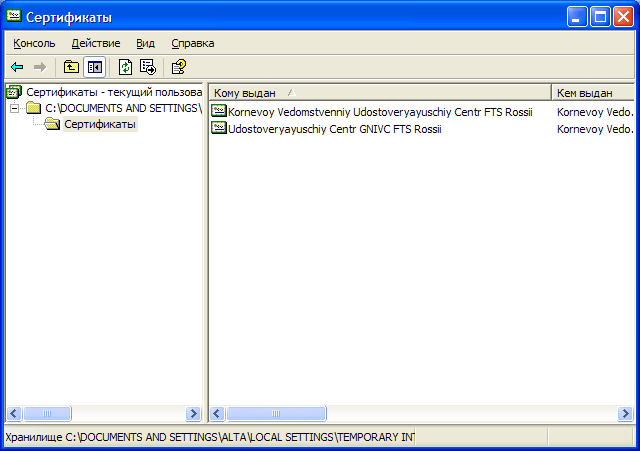
Task: Click the Export list toolbar icon
Action: tap(148, 67)
